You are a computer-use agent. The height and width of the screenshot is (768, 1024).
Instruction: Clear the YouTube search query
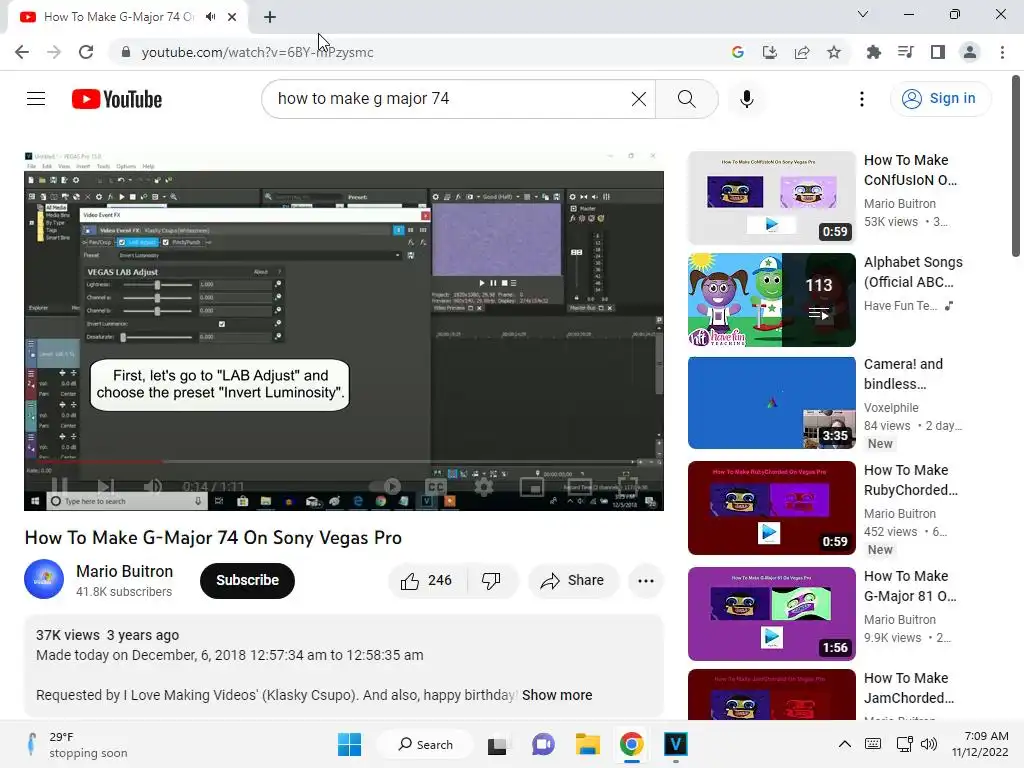pyautogui.click(x=639, y=99)
